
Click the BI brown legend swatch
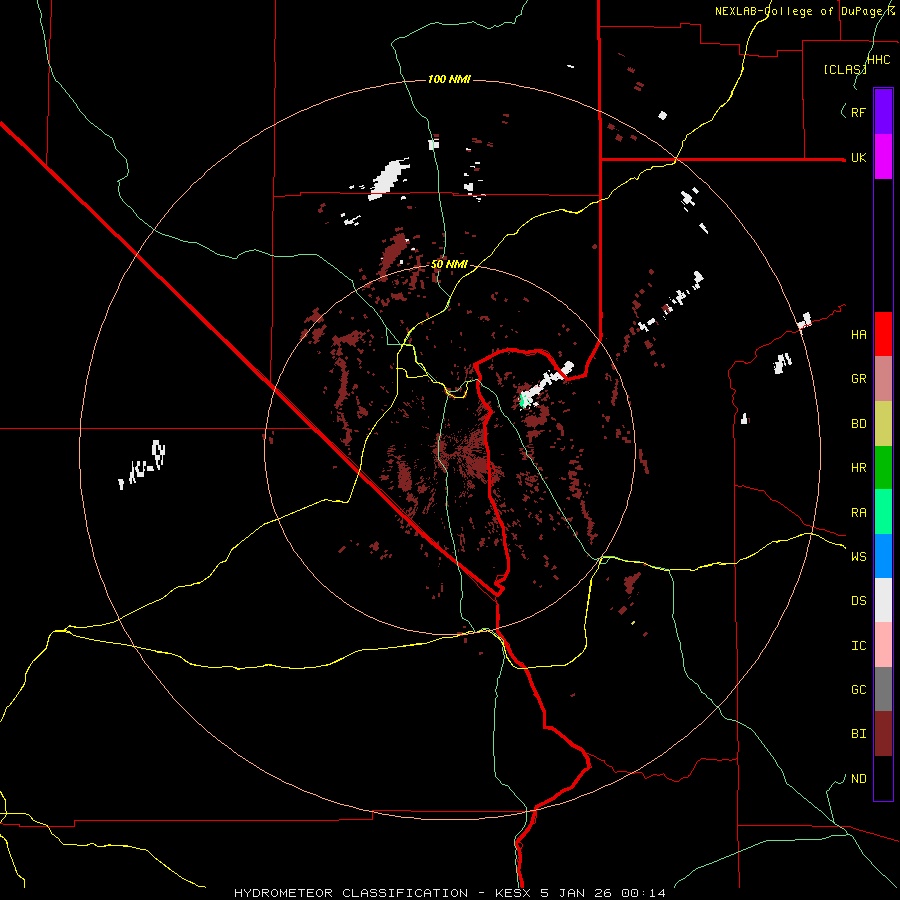click(x=883, y=734)
